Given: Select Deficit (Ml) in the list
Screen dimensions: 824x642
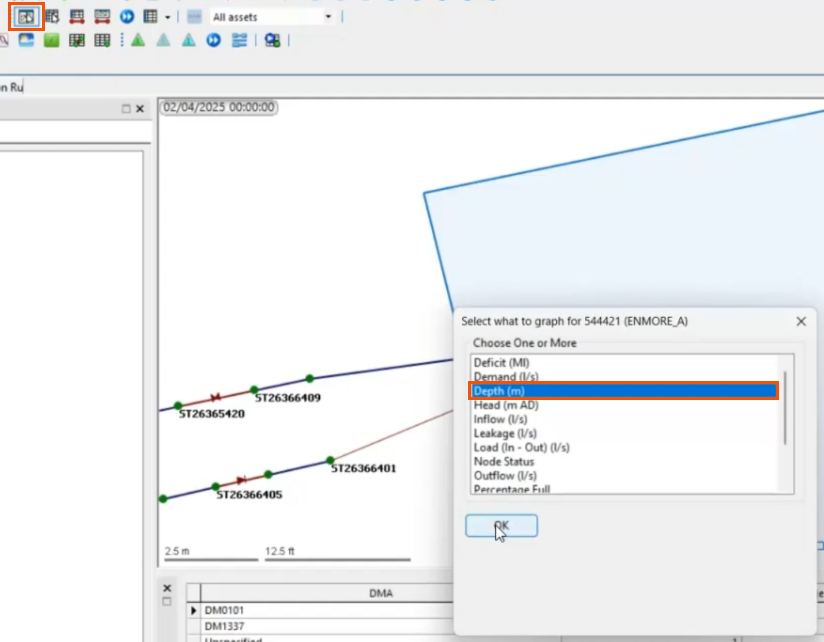Looking at the screenshot, I should click(501, 363).
